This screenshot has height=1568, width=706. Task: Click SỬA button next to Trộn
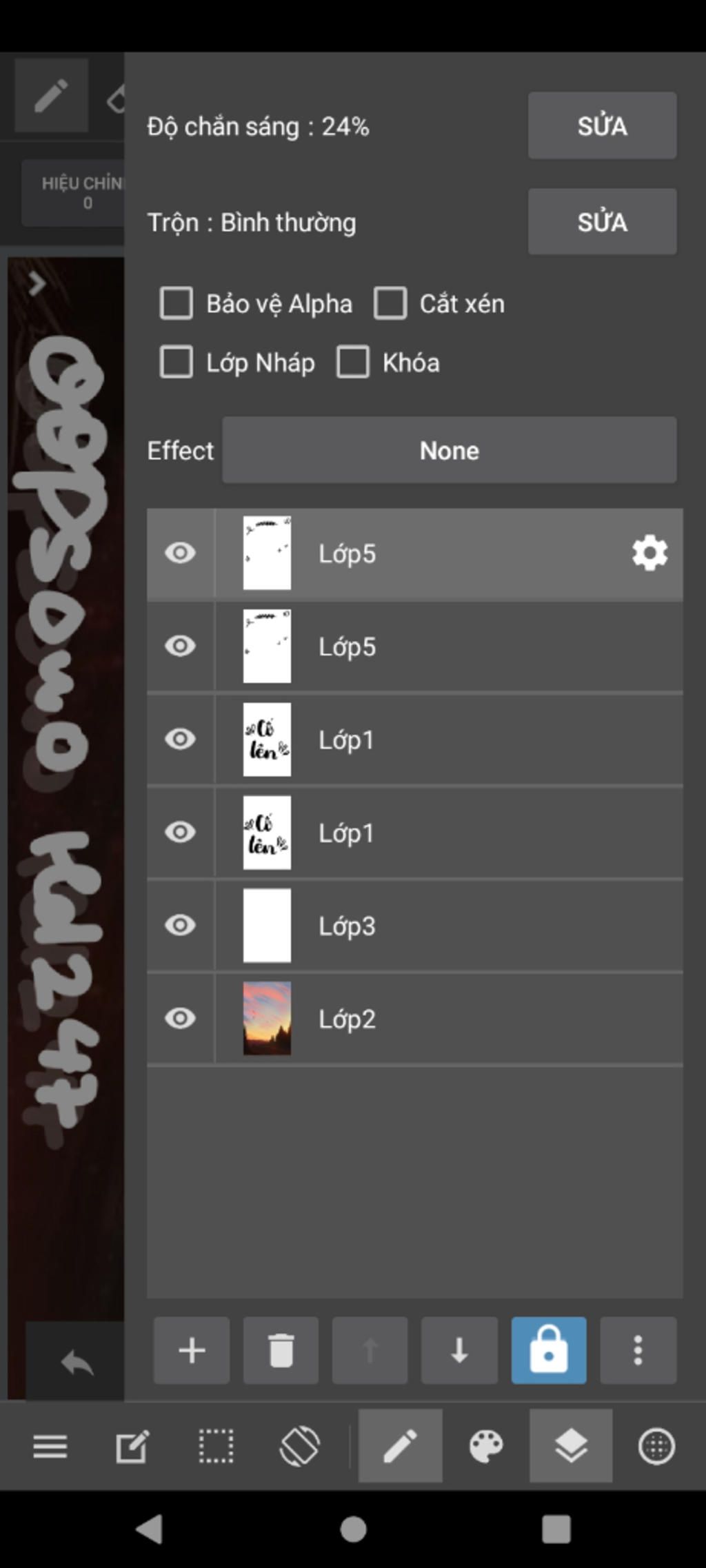[x=602, y=221]
